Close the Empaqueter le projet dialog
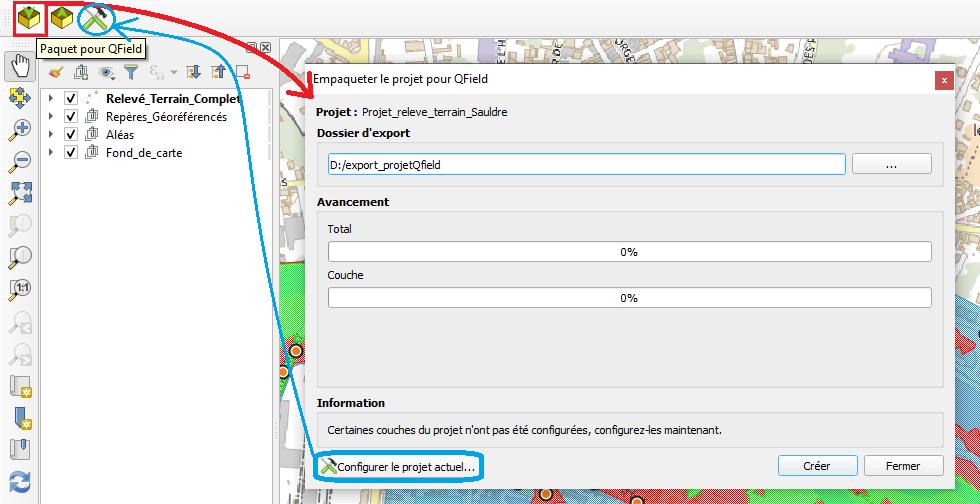The image size is (980, 504). click(x=944, y=81)
